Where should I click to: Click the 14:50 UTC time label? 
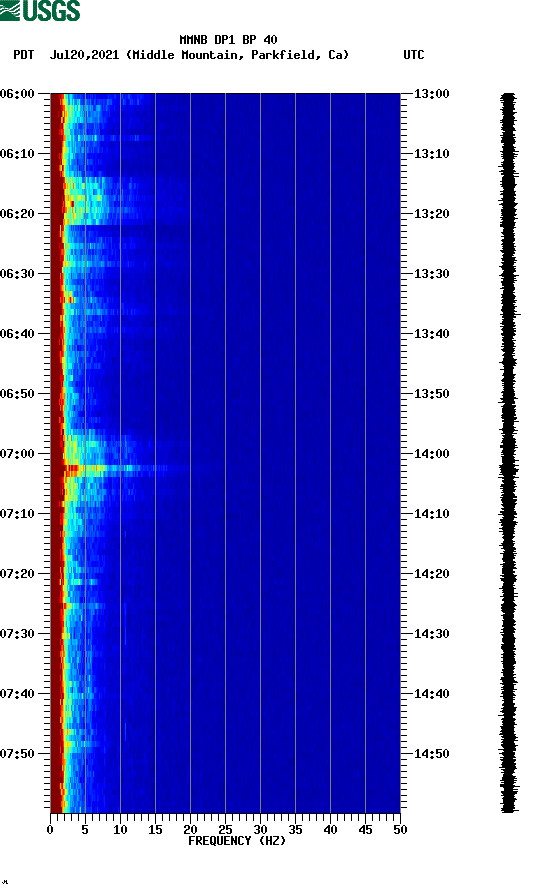(x=432, y=753)
